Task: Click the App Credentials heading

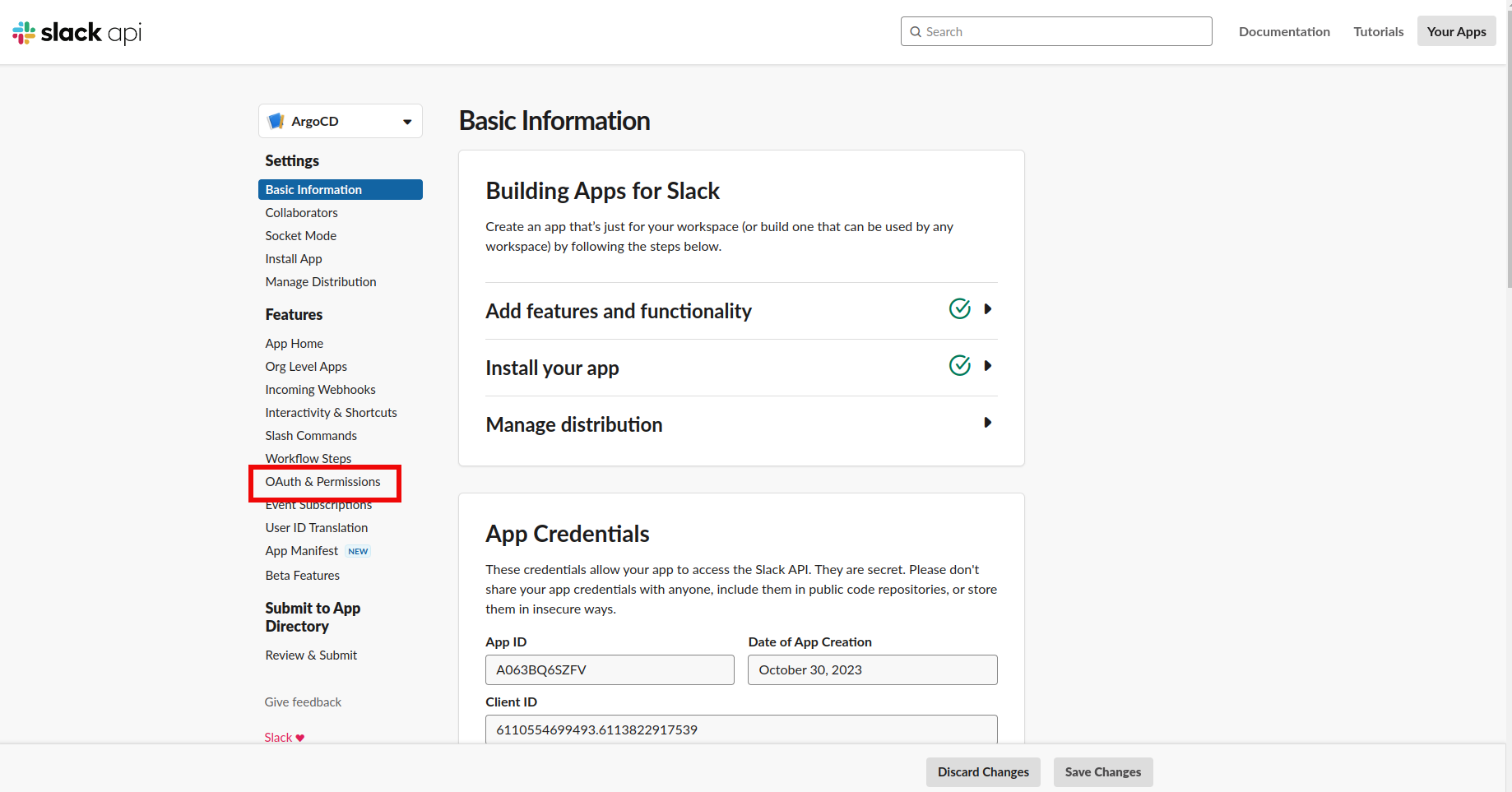Action: point(567,534)
